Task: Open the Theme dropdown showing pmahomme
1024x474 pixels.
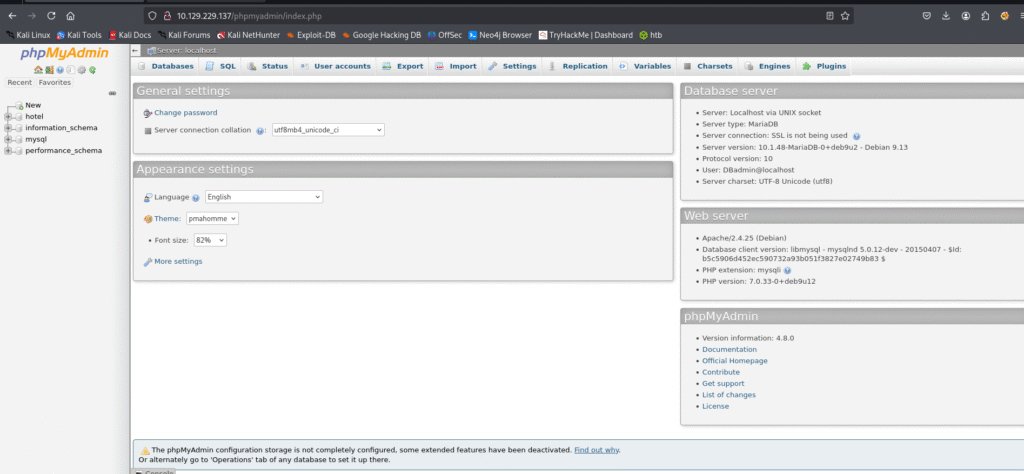Action: coord(212,219)
